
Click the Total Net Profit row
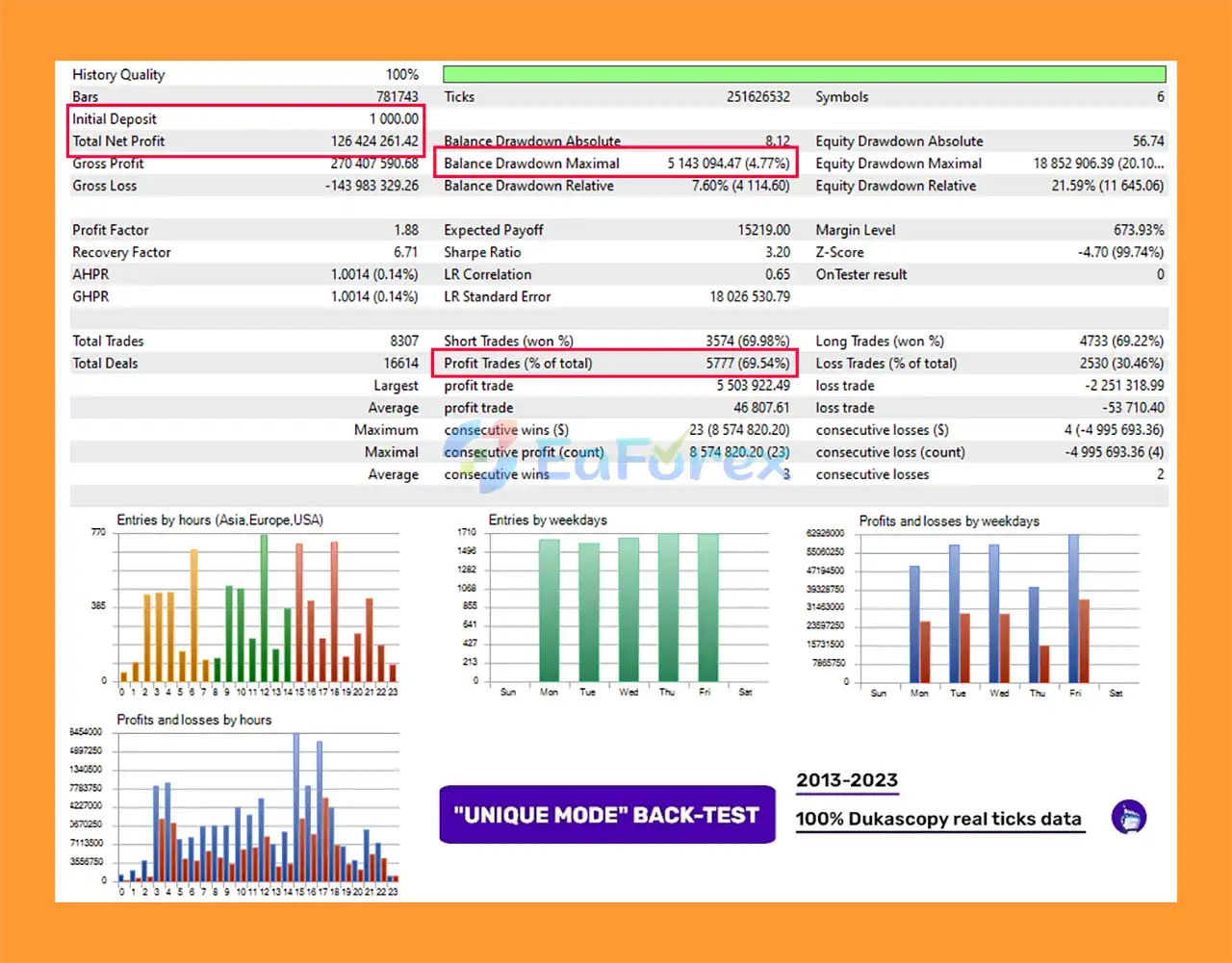pos(245,141)
